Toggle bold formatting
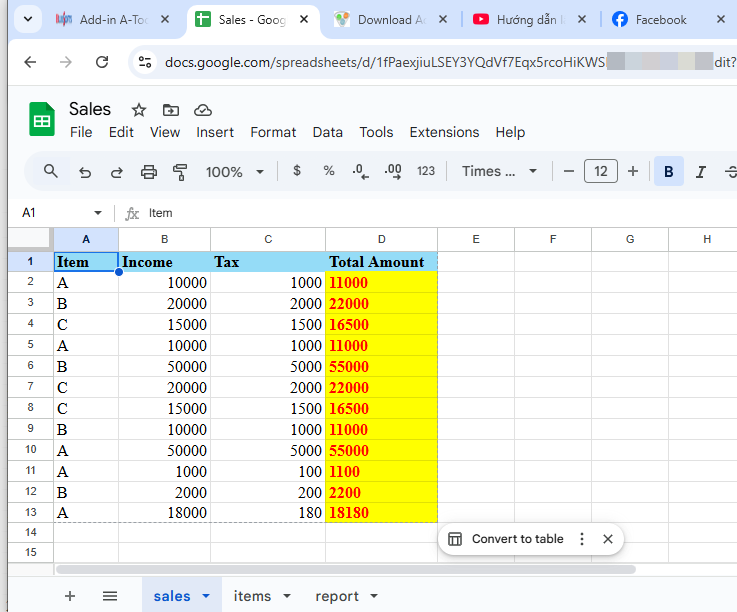737x612 pixels. [668, 172]
